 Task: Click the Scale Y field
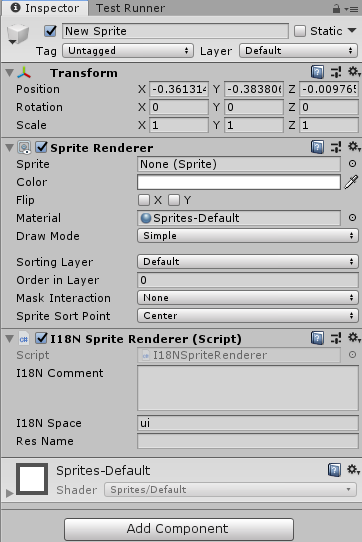tap(254, 125)
